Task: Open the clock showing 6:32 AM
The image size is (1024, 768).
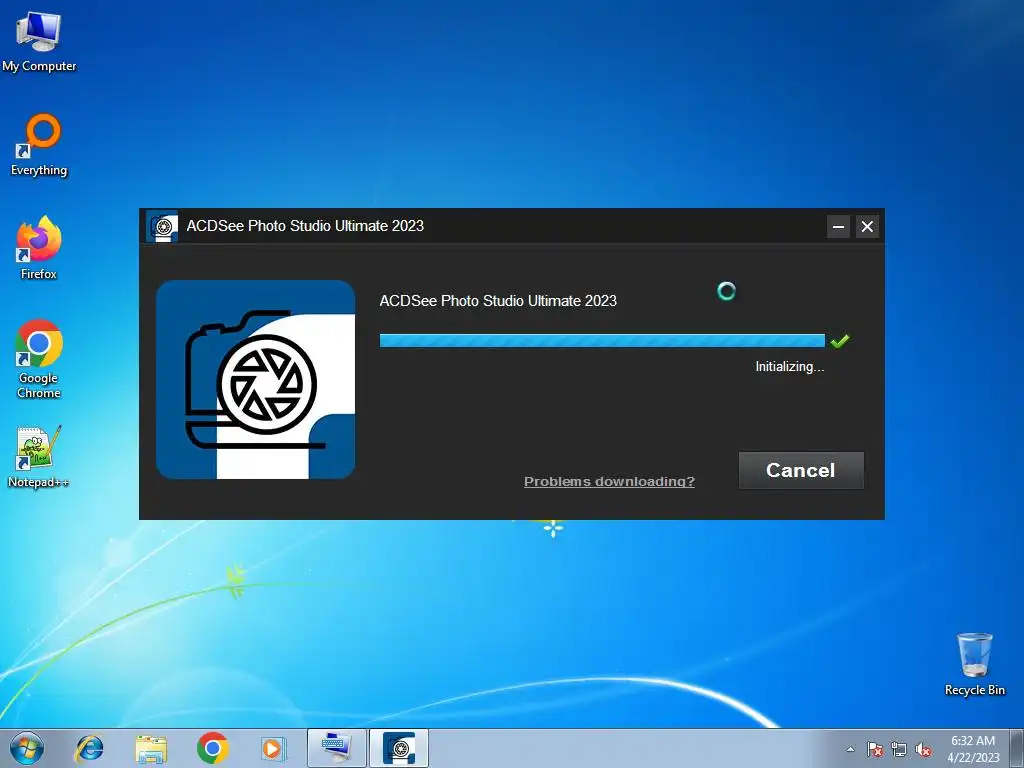Action: [x=973, y=749]
